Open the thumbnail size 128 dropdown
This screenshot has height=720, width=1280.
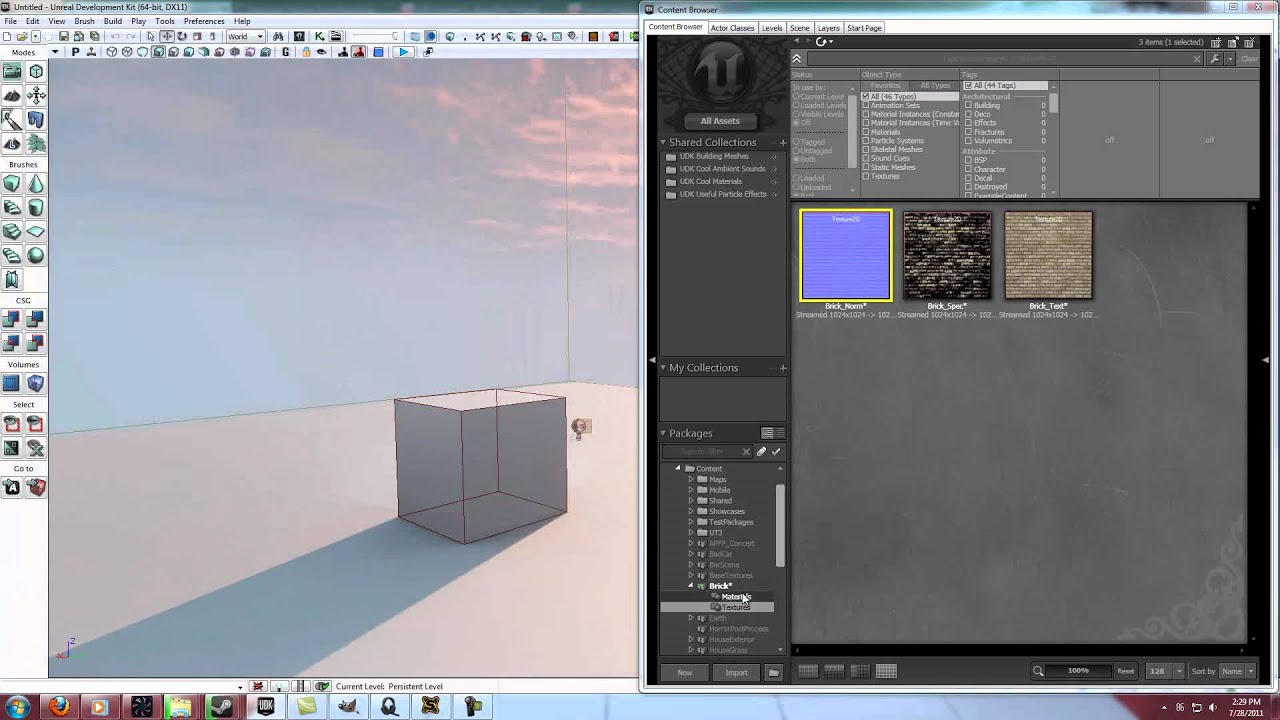1165,671
